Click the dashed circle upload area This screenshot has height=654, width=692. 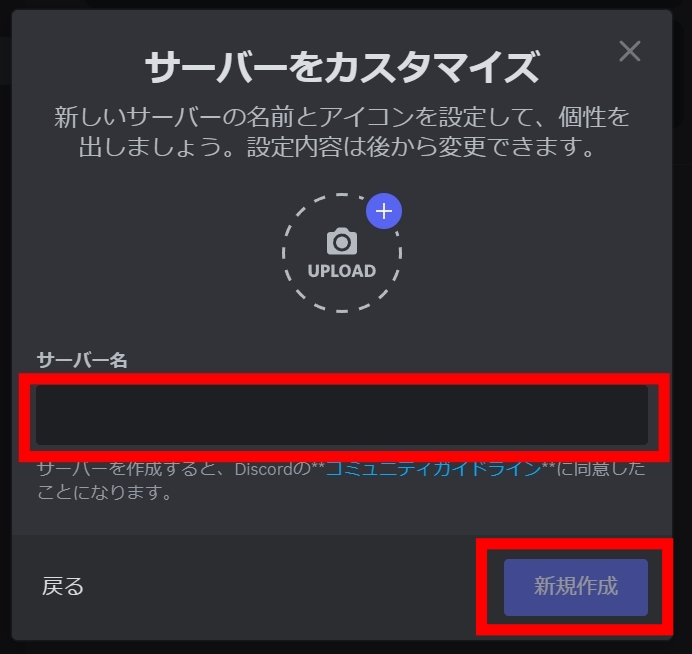[x=342, y=253]
